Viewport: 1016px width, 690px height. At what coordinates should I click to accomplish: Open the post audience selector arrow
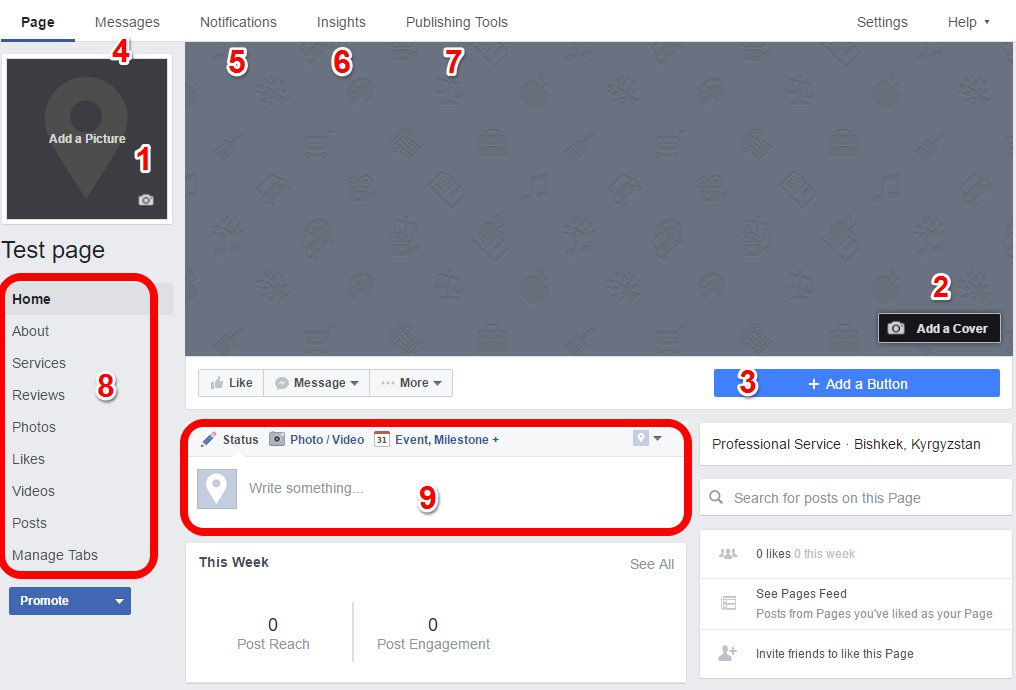(657, 438)
